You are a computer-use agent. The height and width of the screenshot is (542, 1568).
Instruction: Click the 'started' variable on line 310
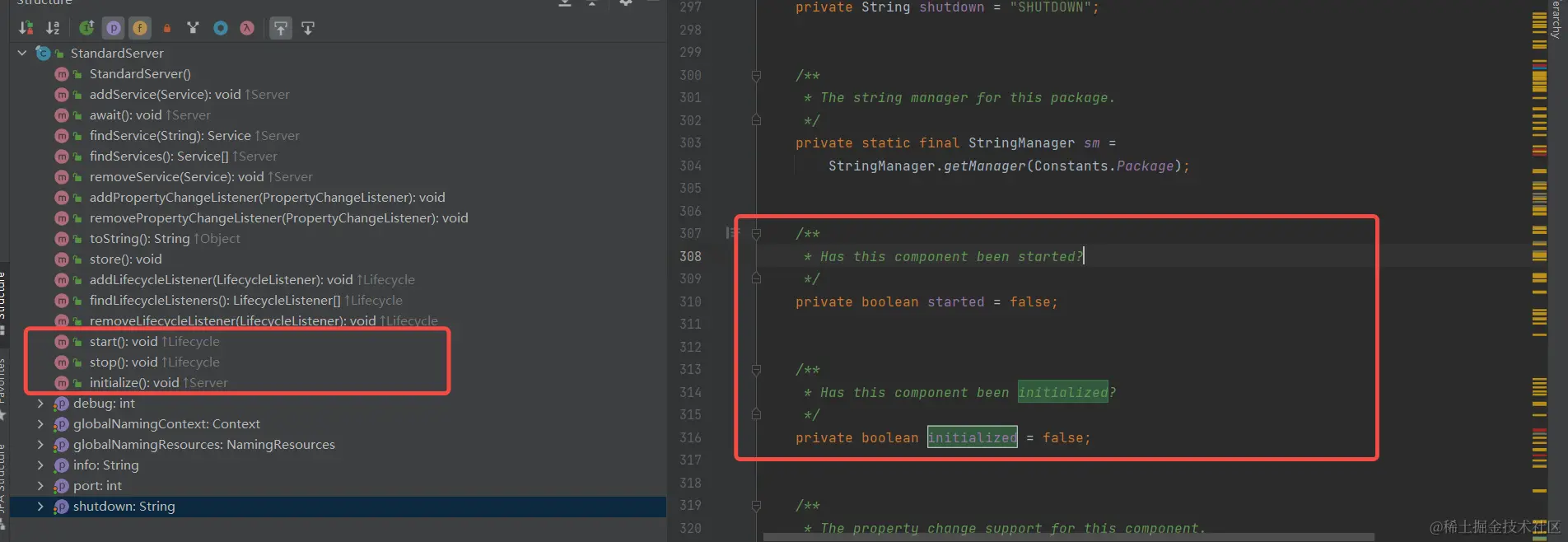tap(955, 301)
